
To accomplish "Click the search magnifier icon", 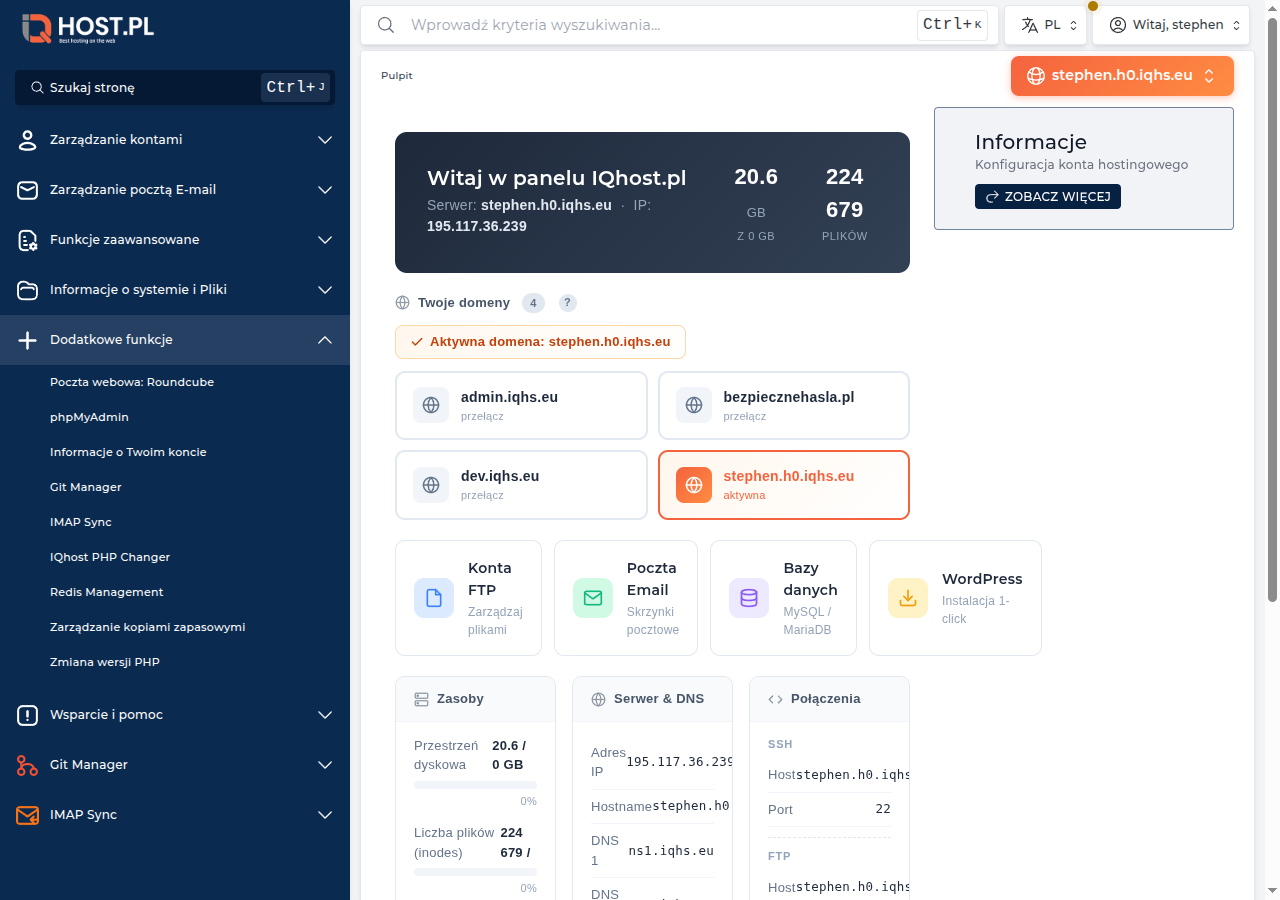I will point(386,25).
